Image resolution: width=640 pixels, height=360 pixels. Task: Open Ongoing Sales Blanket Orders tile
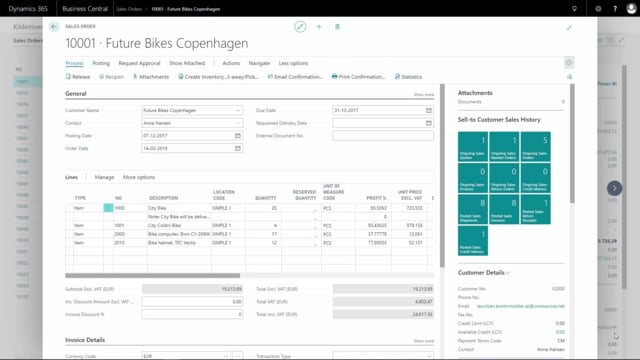point(504,147)
